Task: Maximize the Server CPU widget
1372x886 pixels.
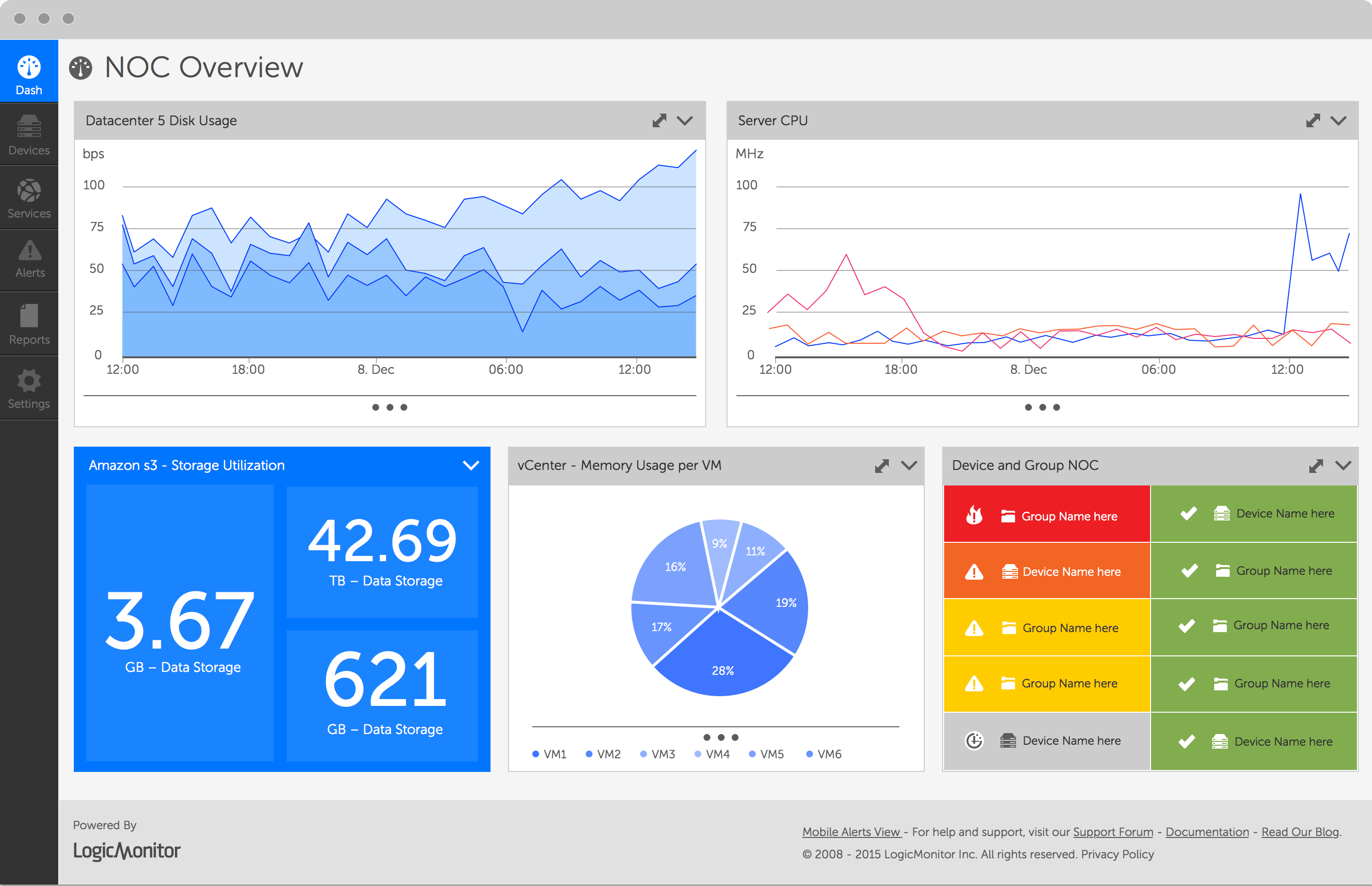Action: pos(1313,120)
